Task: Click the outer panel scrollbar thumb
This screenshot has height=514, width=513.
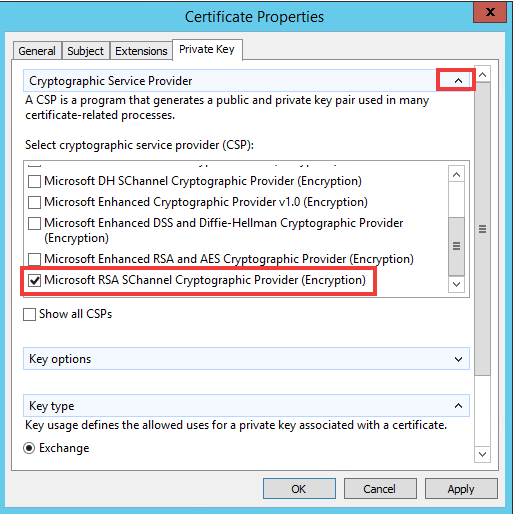Action: (x=482, y=229)
